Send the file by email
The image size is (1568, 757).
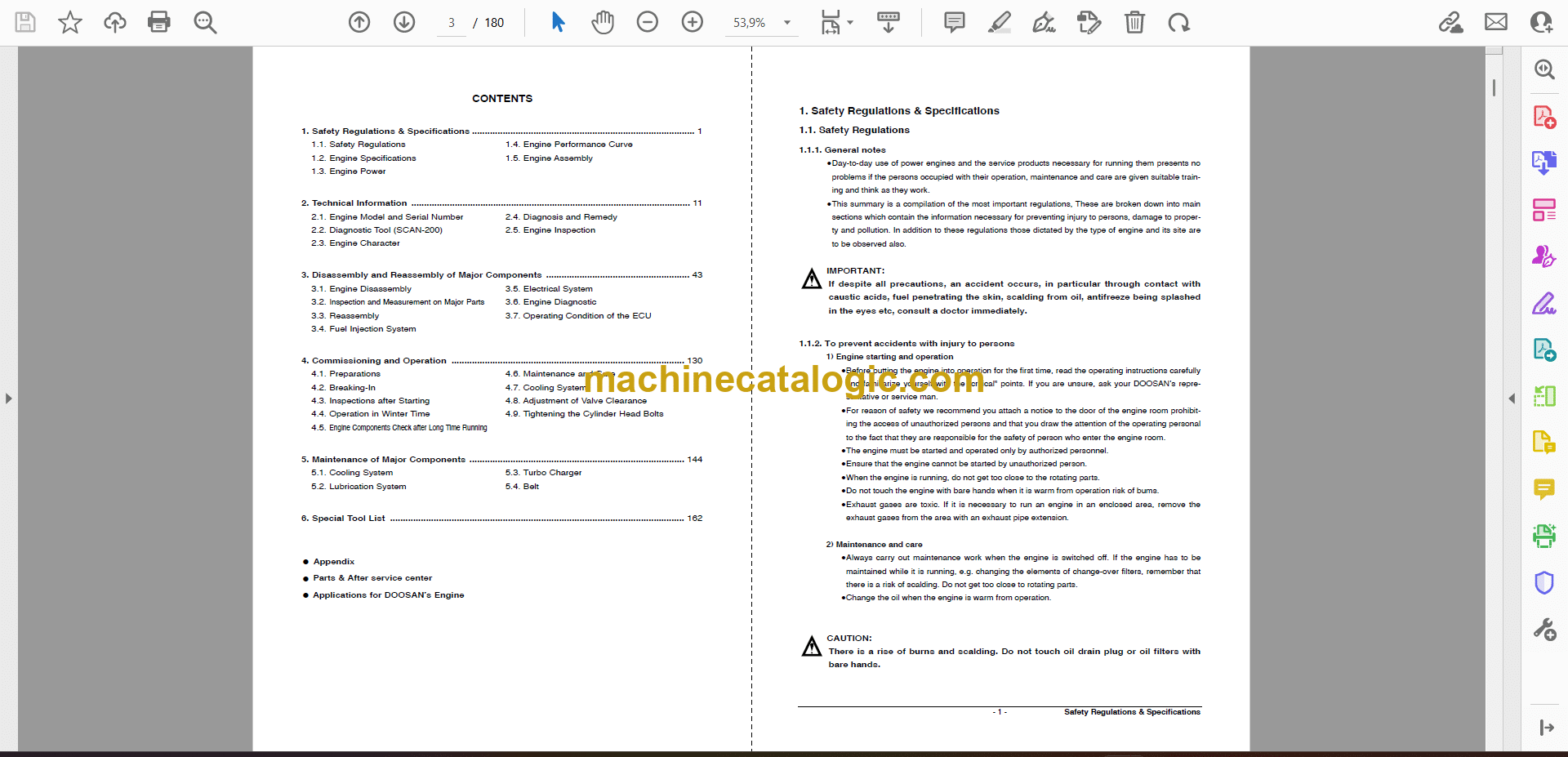tap(1496, 22)
